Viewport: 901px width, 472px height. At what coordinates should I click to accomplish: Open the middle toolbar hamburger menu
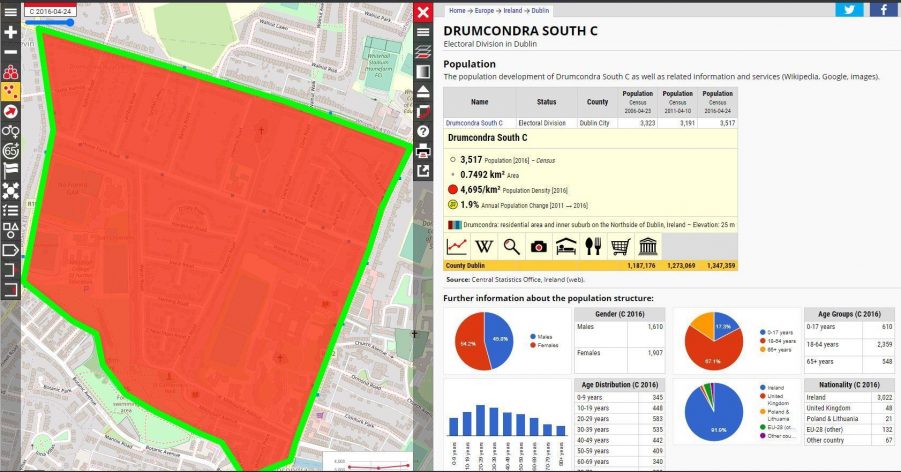point(423,32)
